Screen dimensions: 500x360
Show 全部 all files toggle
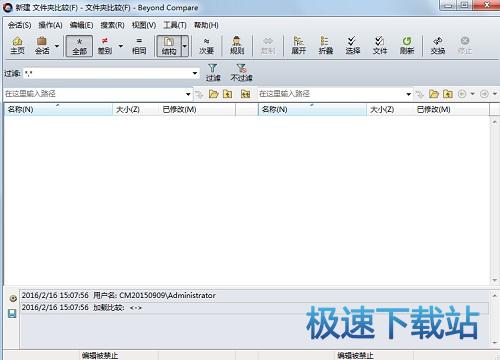(x=79, y=46)
